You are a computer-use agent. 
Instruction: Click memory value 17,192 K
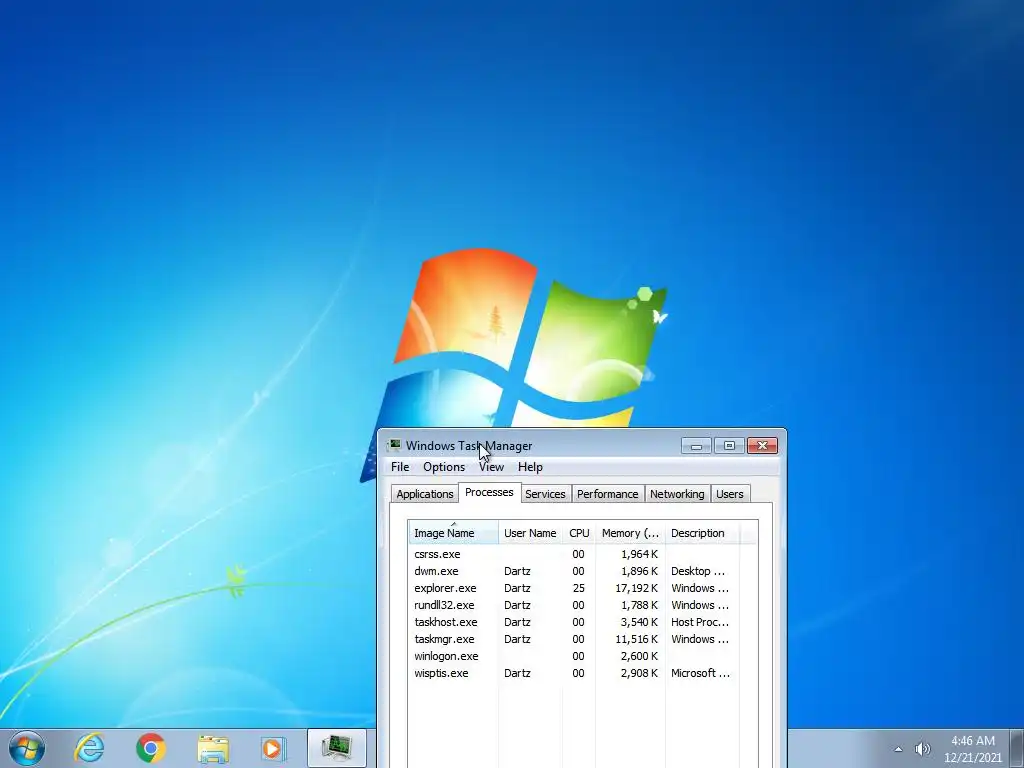[636, 588]
